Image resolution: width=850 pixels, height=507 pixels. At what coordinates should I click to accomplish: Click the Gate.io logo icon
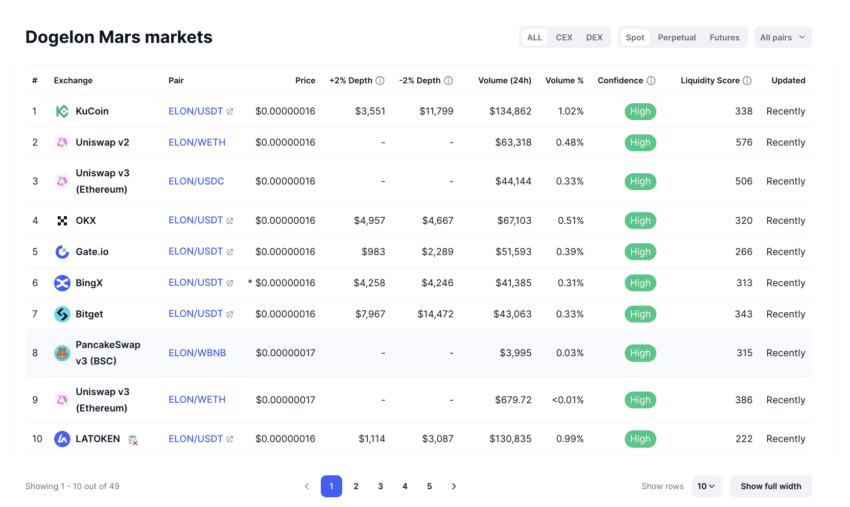pyautogui.click(x=62, y=252)
